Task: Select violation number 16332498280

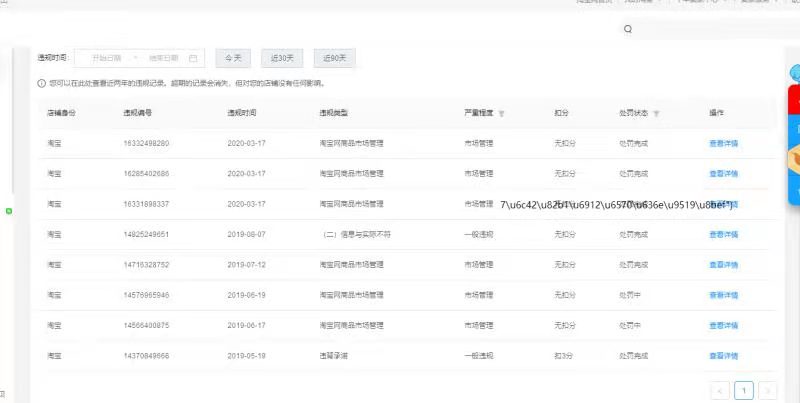Action: point(146,143)
